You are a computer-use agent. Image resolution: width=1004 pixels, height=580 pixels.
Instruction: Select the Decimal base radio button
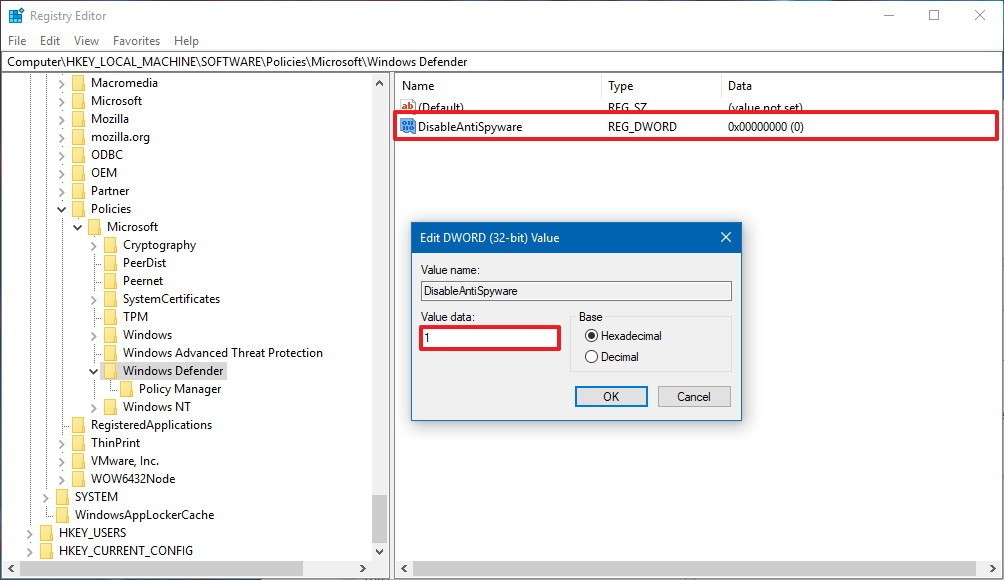click(591, 357)
